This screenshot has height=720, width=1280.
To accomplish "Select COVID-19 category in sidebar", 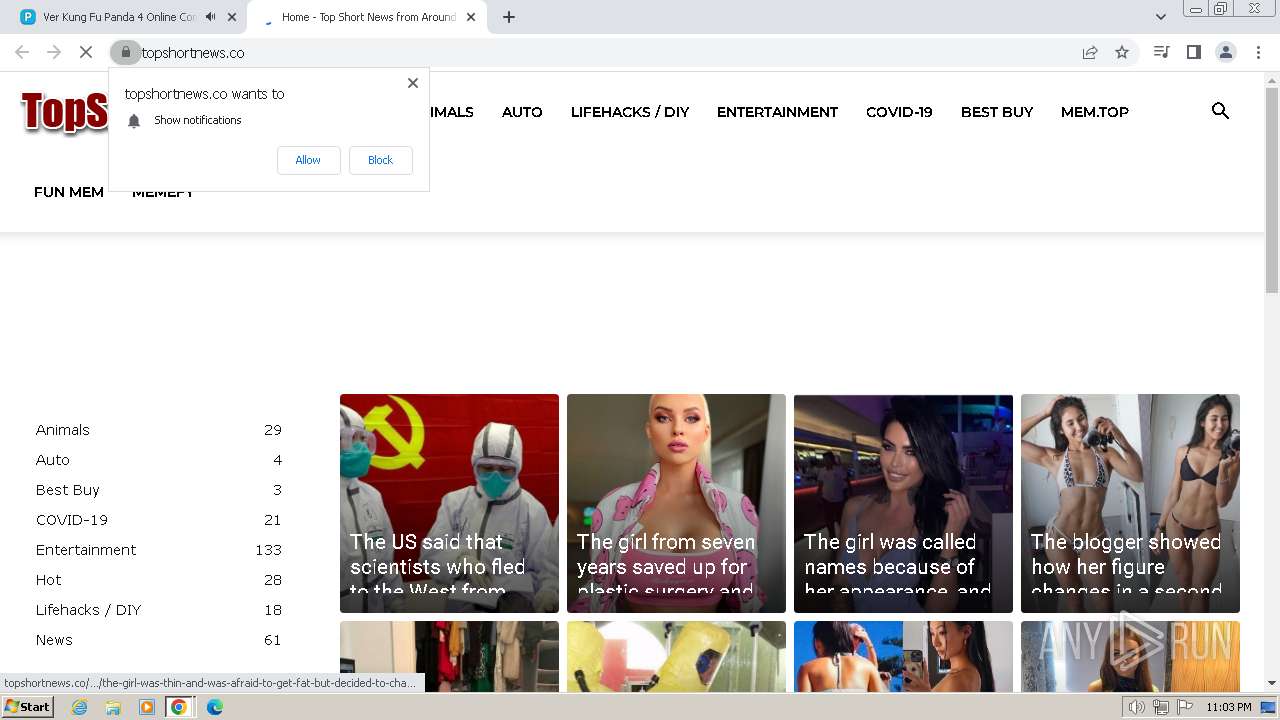I will 72,520.
